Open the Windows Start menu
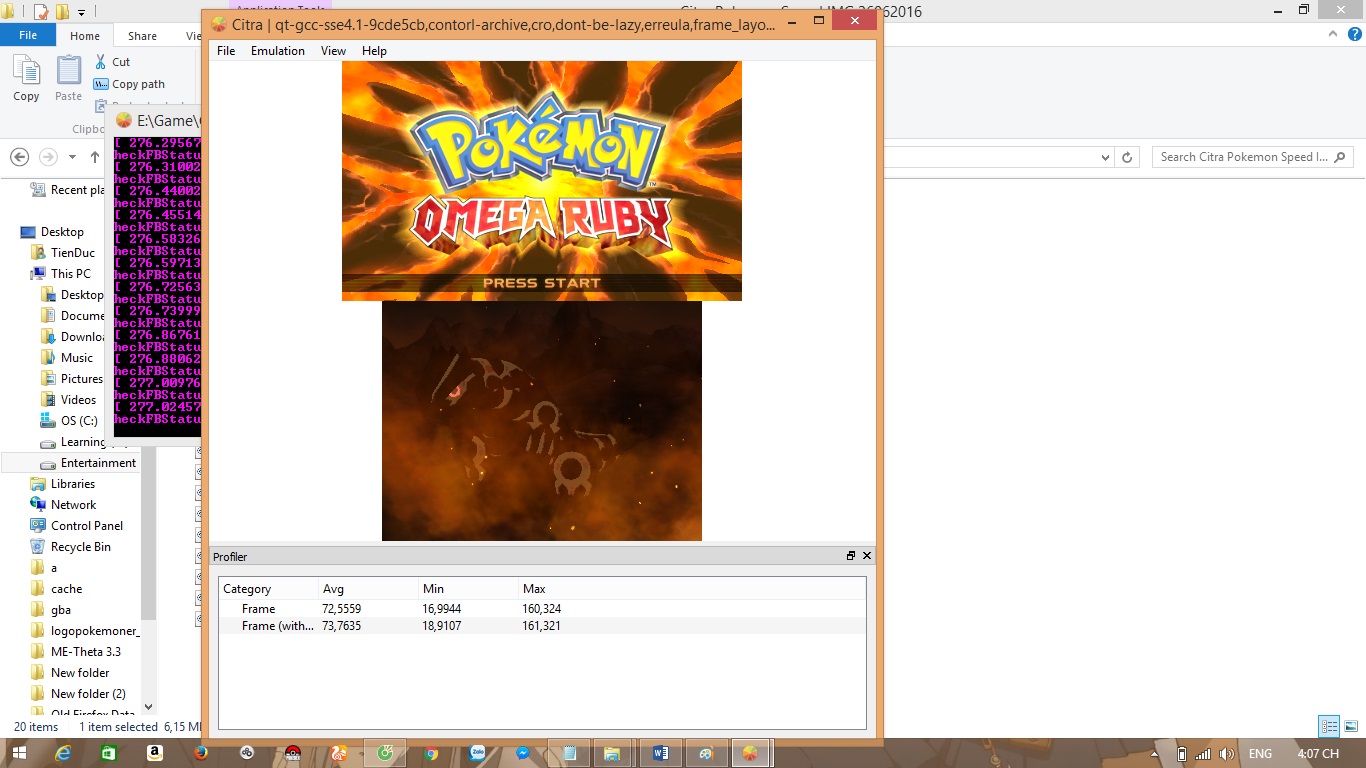1366x768 pixels. (17, 753)
